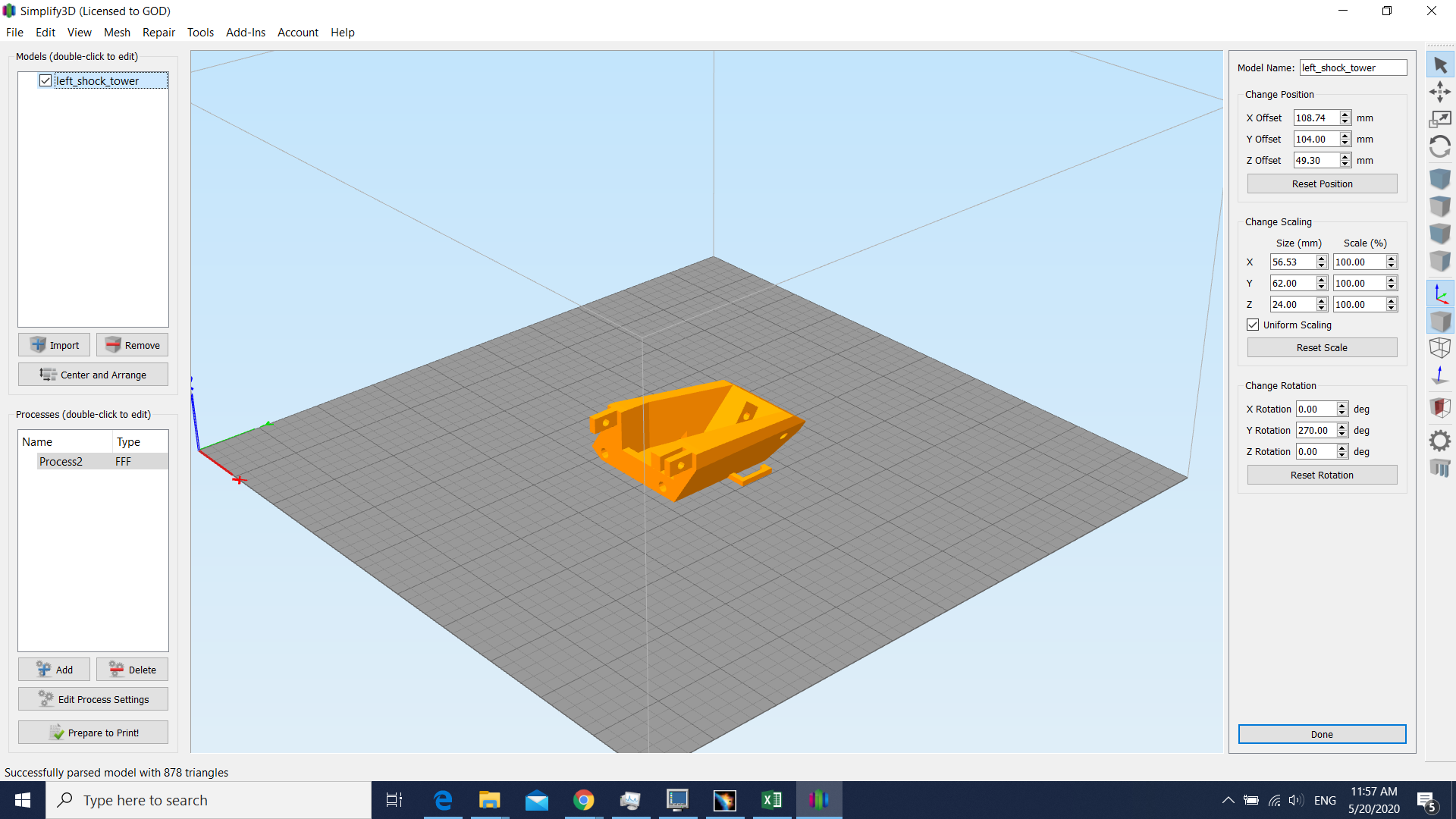Uncheck the left_shock_tower model checkbox
1456x819 pixels.
[45, 80]
